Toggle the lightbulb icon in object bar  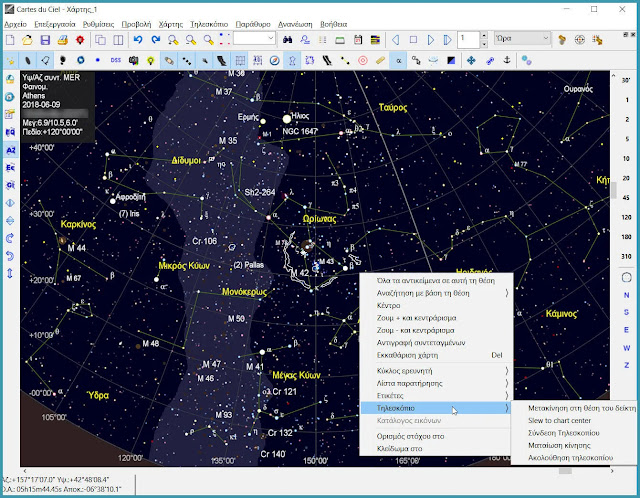(151, 60)
